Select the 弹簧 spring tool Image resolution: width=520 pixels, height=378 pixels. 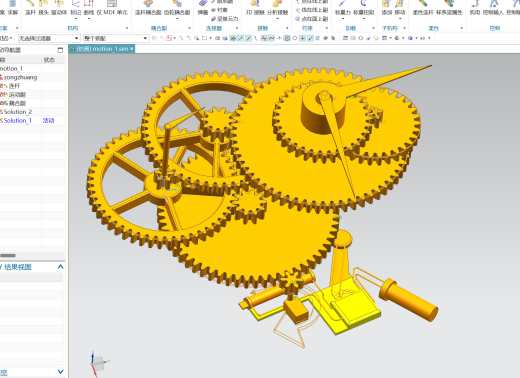(203, 7)
